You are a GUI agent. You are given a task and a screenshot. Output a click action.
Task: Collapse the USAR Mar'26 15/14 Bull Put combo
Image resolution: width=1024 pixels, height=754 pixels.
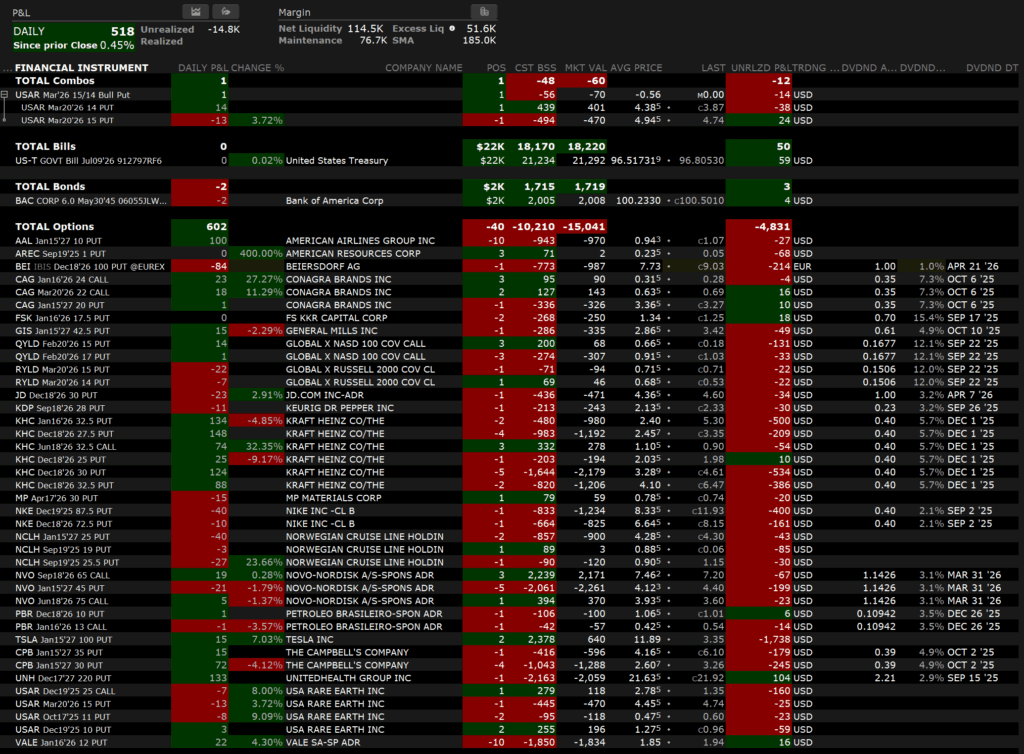pyautogui.click(x=6, y=94)
